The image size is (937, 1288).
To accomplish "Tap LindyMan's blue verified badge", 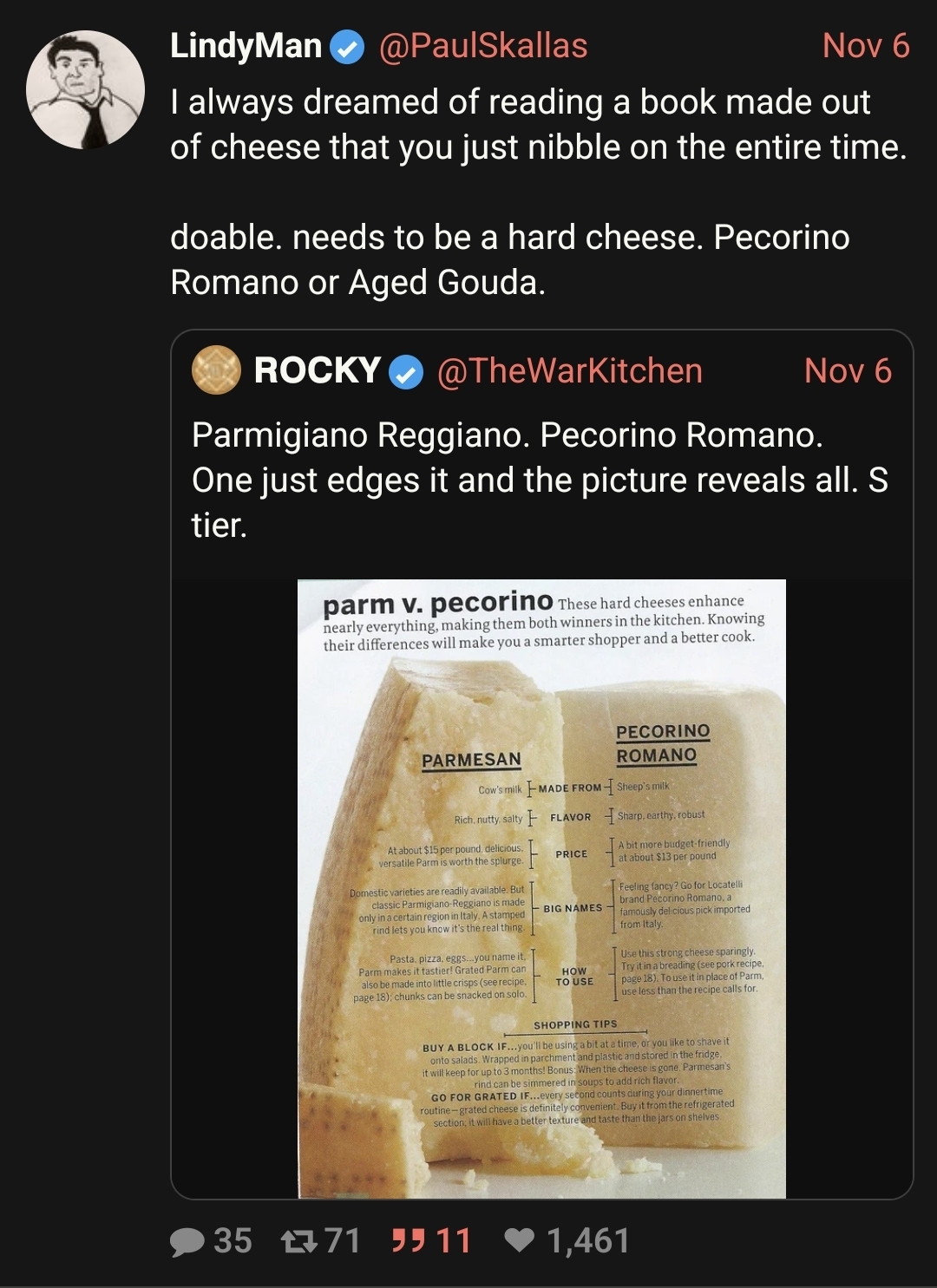I will [x=348, y=47].
